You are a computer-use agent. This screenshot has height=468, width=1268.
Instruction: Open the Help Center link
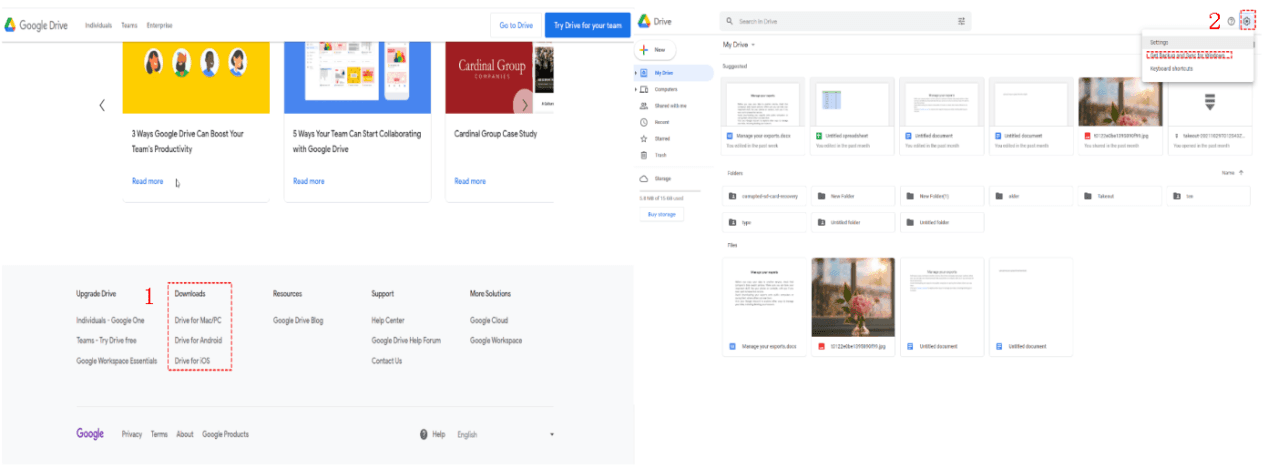coord(388,320)
